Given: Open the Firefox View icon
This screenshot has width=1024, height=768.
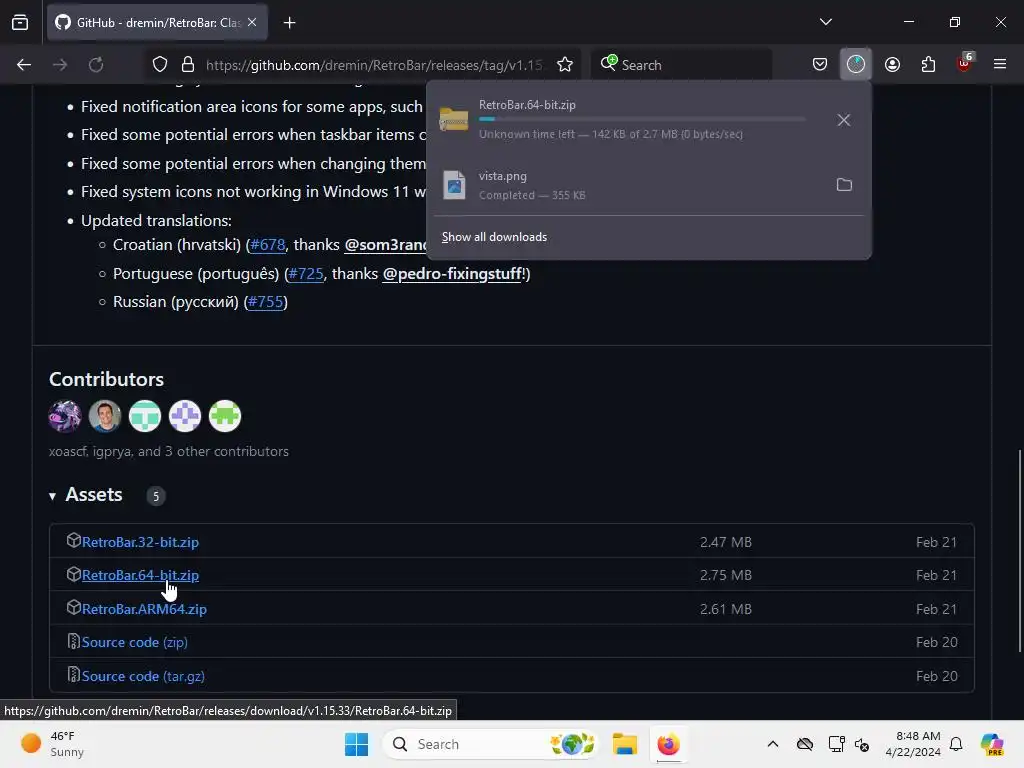Looking at the screenshot, I should (20, 22).
